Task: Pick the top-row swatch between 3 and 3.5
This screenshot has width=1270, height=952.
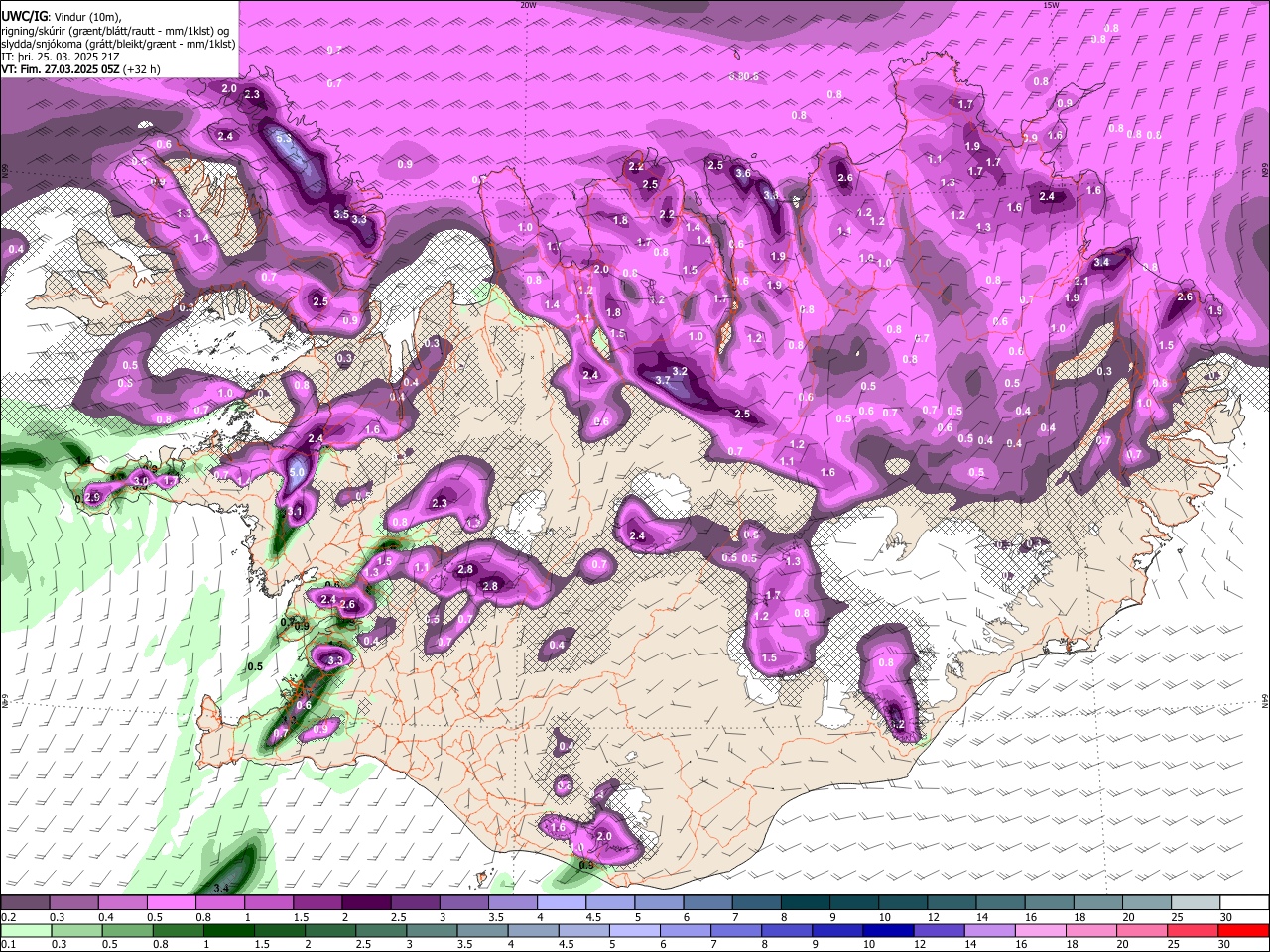Action: [464, 903]
